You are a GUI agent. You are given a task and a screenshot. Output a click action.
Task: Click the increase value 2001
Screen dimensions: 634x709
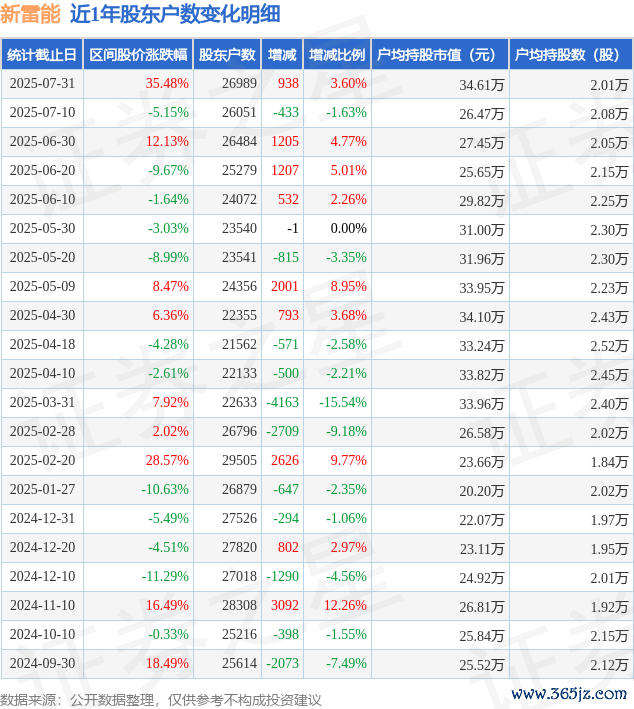pyautogui.click(x=285, y=286)
